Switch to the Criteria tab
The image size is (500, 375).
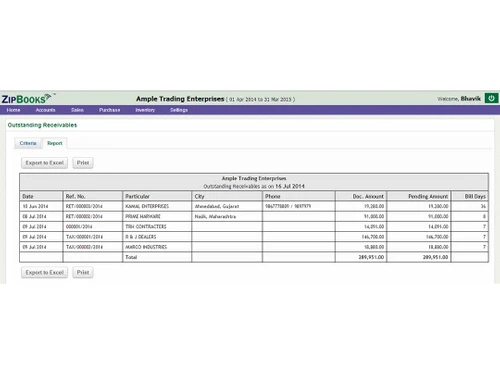[28, 143]
